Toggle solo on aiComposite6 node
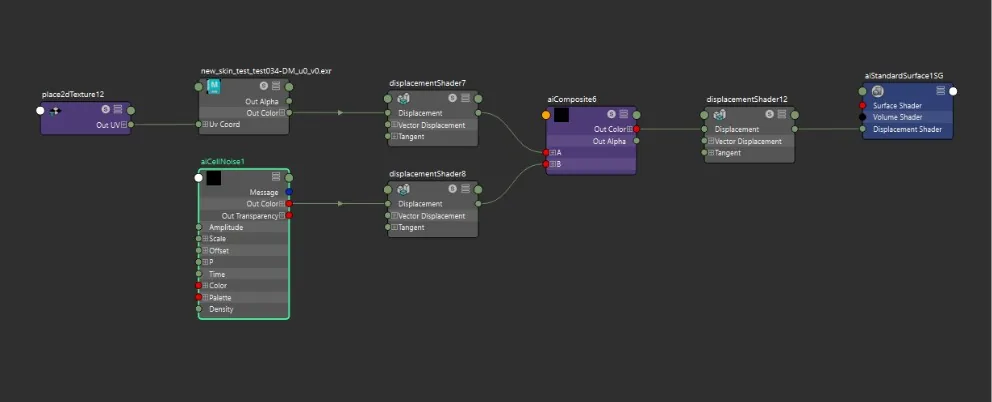Screen dimensions: 992x402 (x=611, y=114)
